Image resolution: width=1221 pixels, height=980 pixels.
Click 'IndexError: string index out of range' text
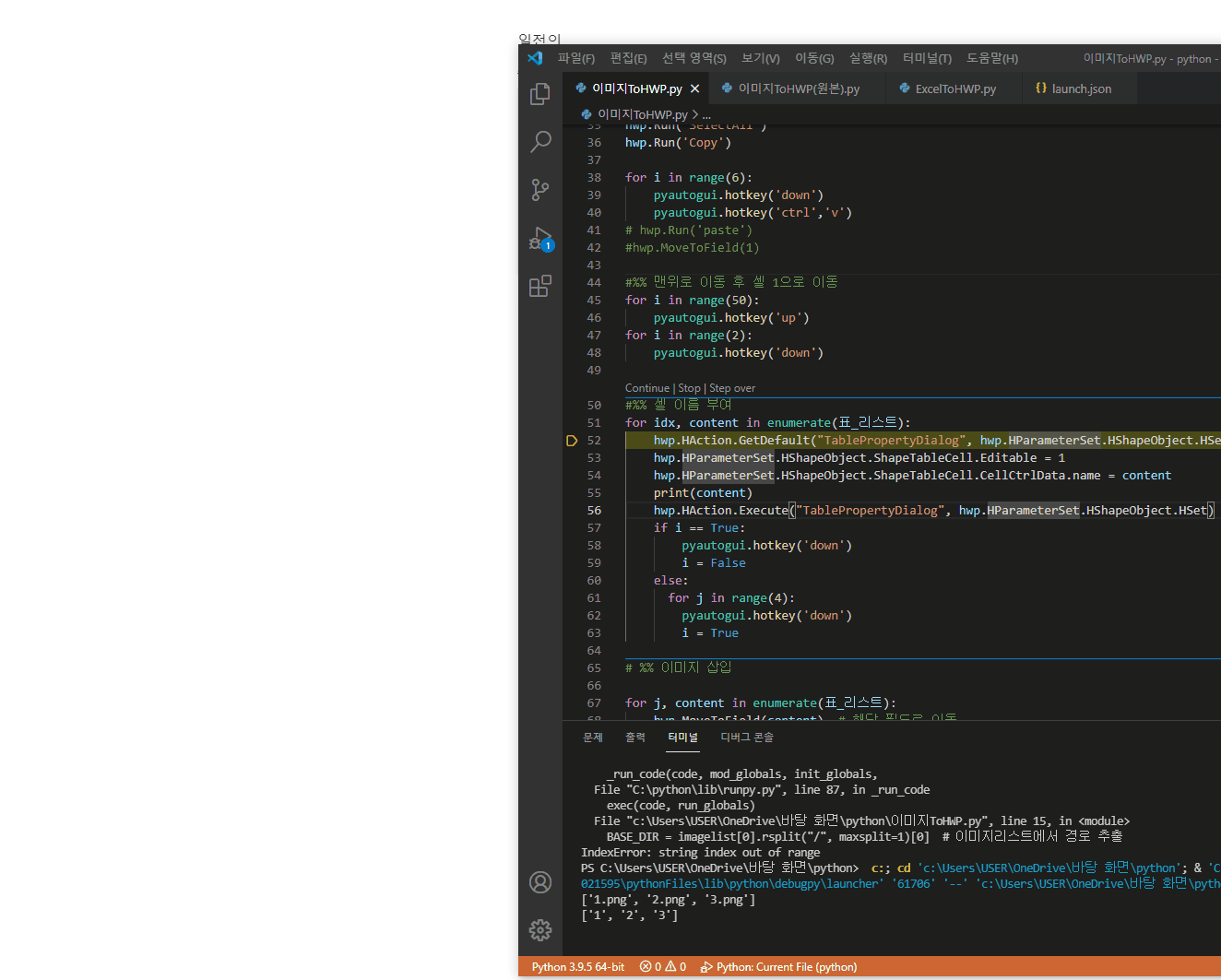pos(700,853)
